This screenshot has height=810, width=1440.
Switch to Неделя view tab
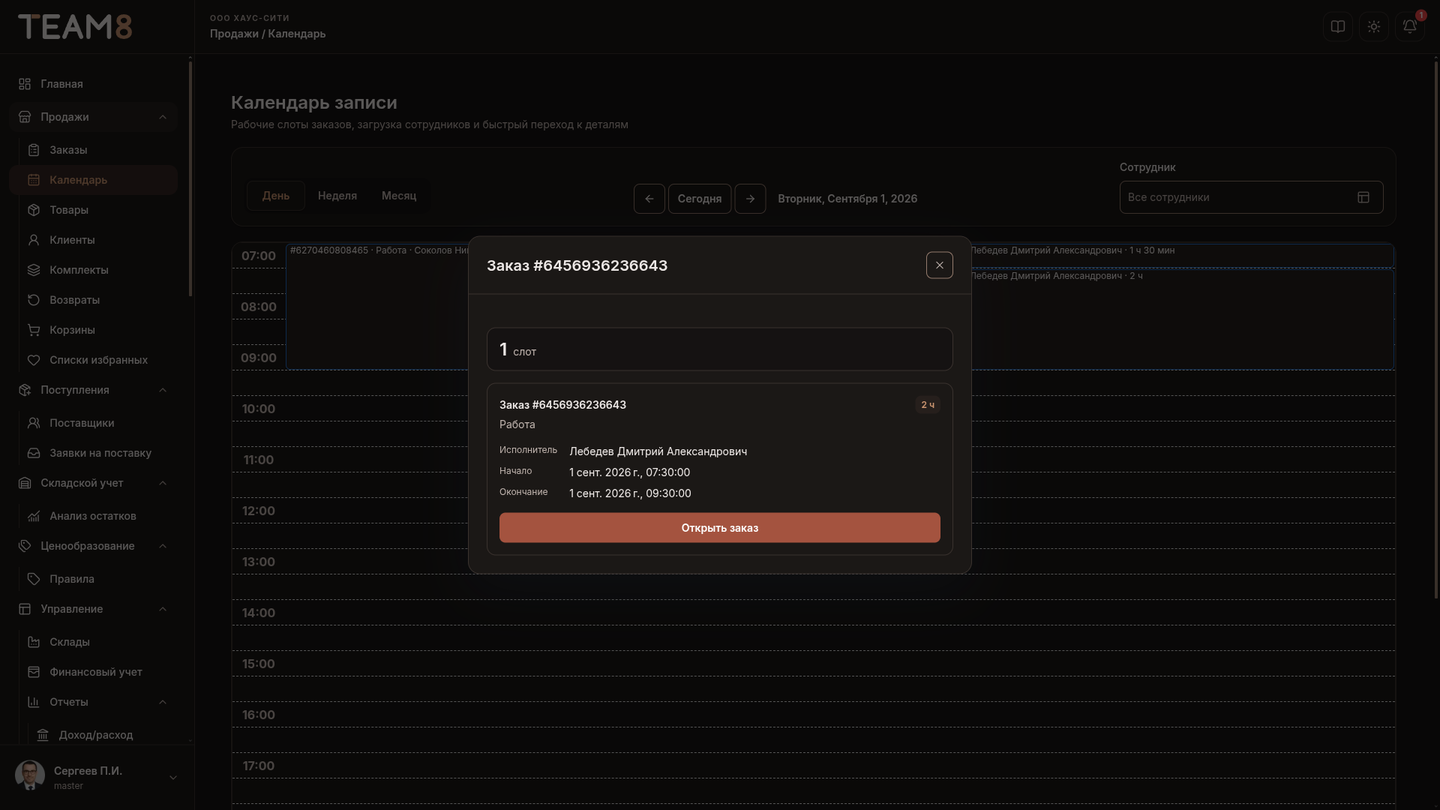point(337,196)
